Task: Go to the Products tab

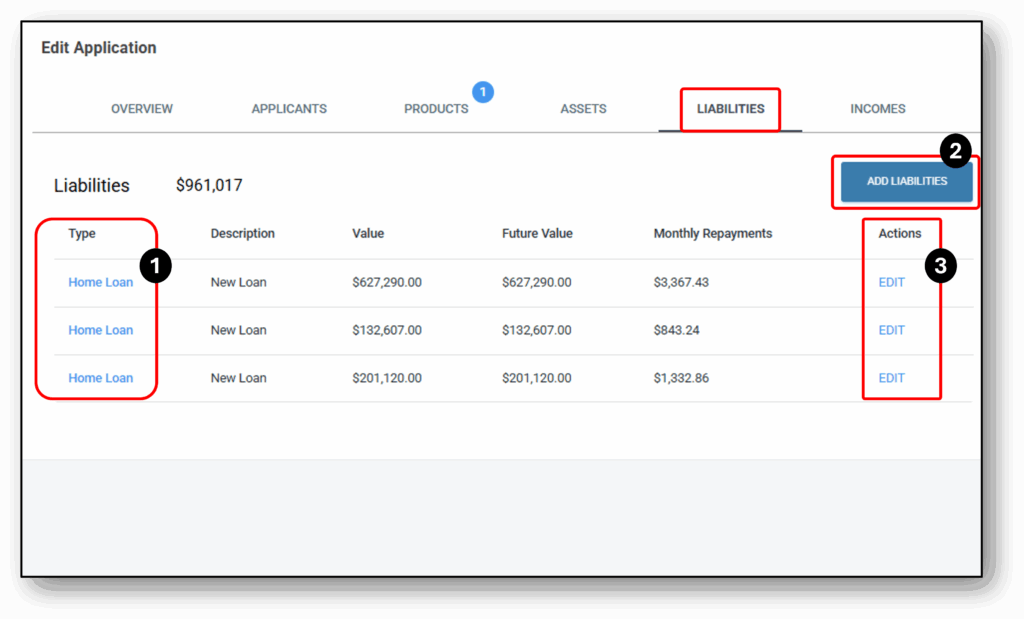Action: coord(436,109)
